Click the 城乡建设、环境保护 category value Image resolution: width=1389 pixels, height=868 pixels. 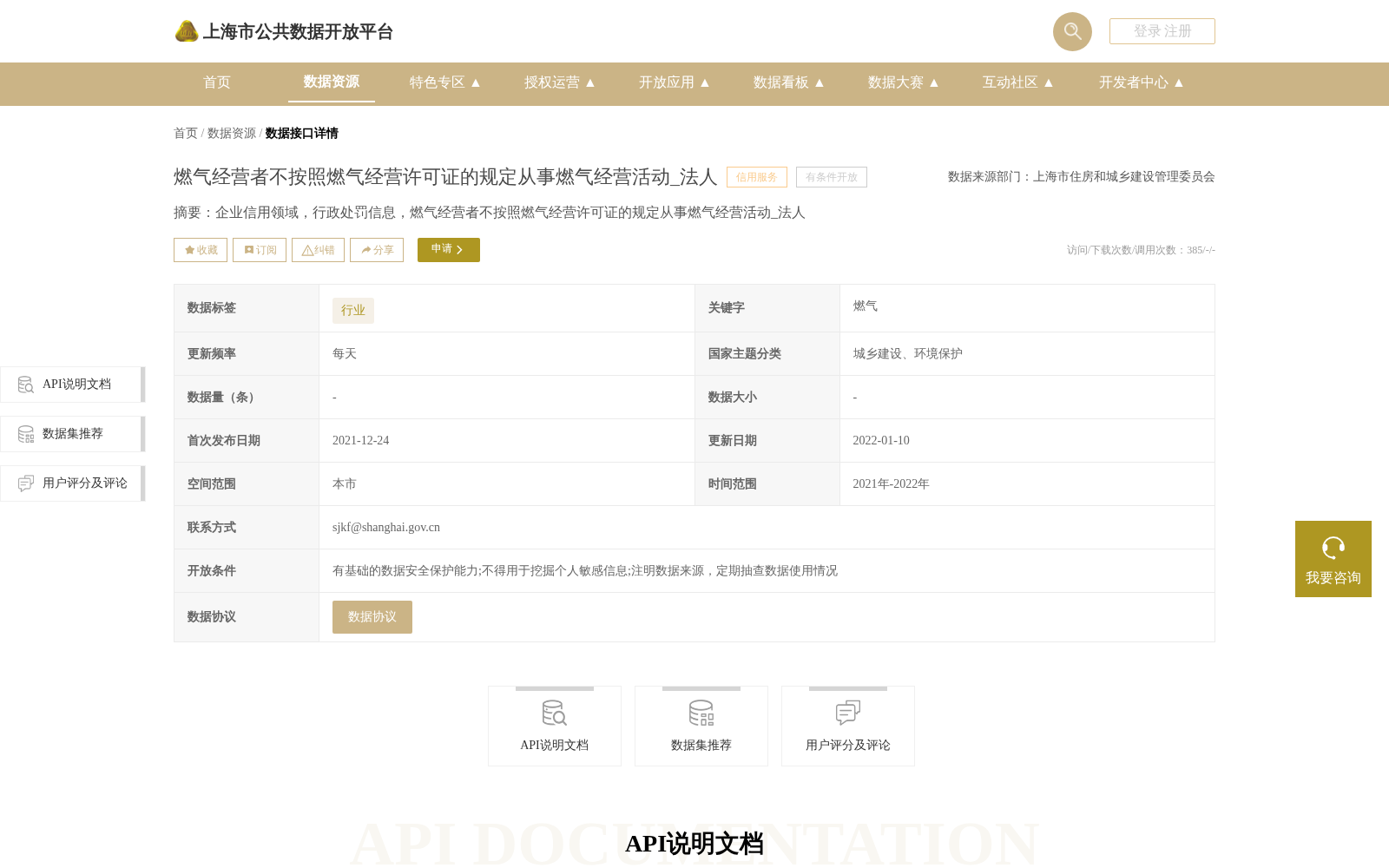point(907,354)
